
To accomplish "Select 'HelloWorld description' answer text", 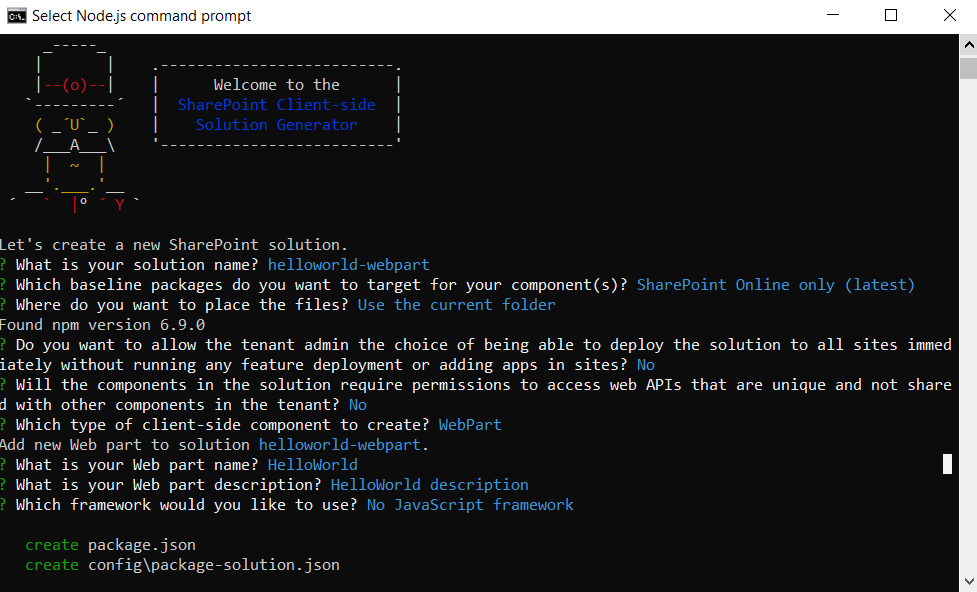I will 430,484.
